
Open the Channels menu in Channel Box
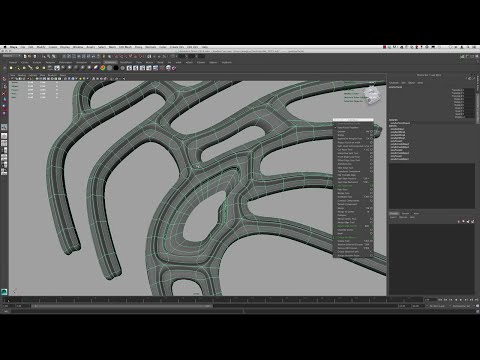[x=394, y=83]
